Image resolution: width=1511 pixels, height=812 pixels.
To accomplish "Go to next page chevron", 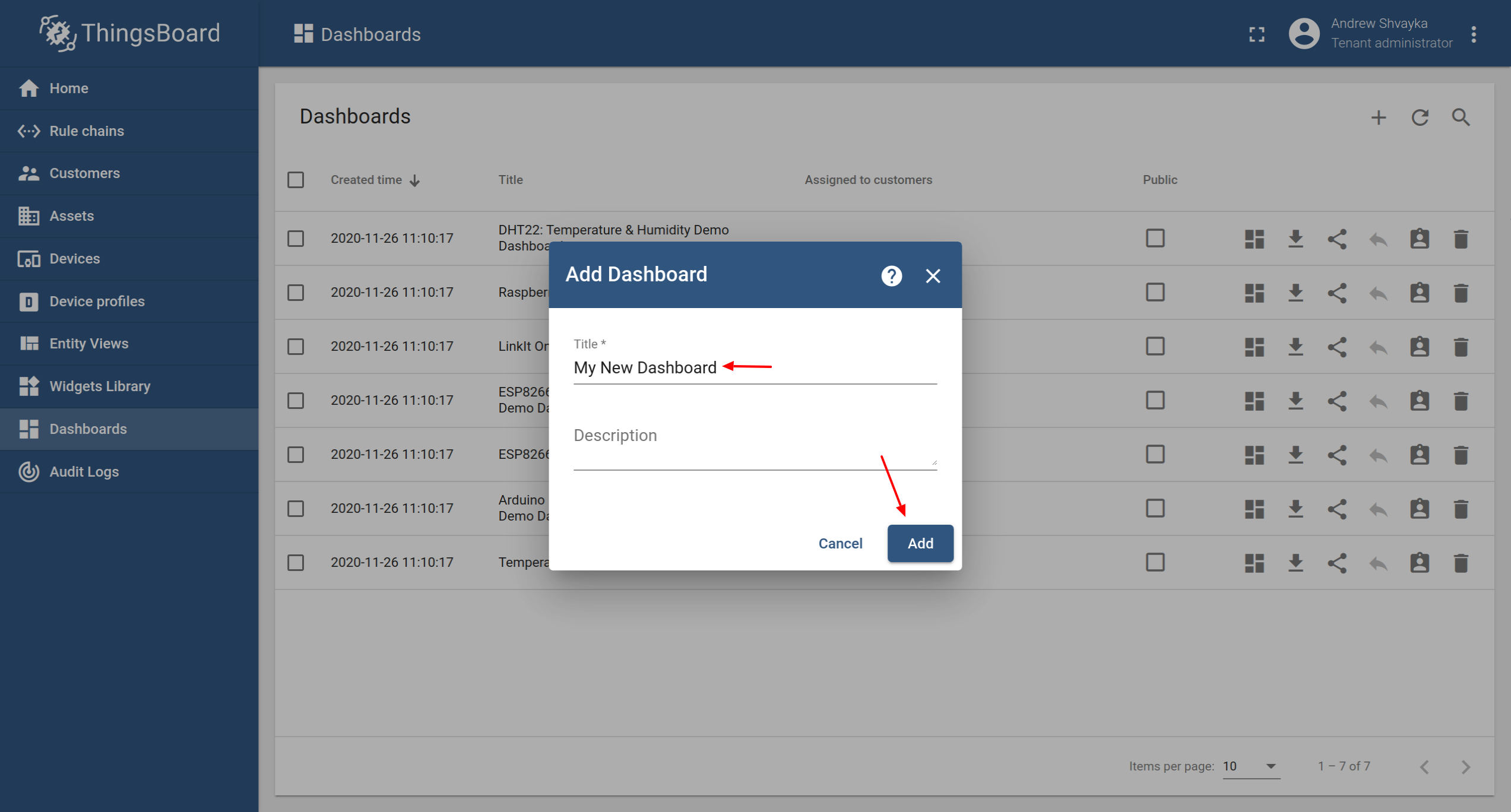I will pyautogui.click(x=1465, y=767).
